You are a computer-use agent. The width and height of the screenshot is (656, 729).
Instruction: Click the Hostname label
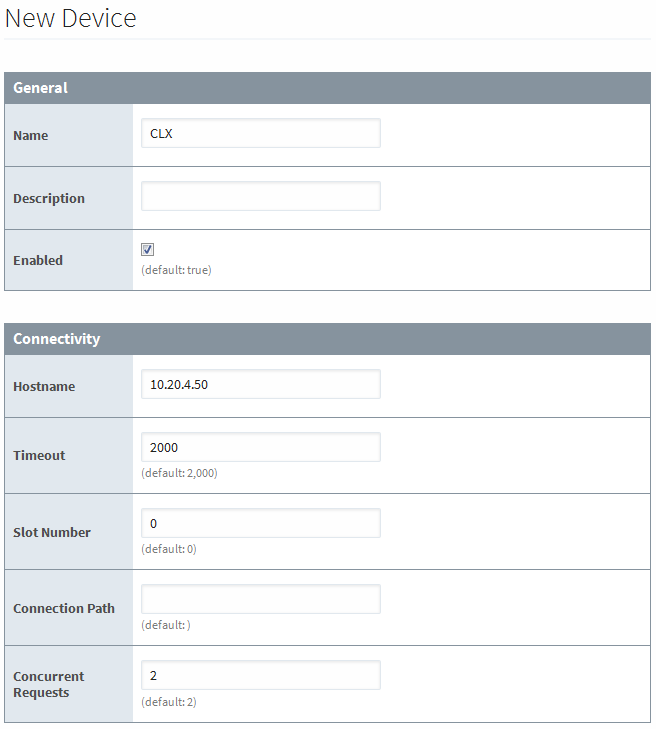[x=44, y=386]
